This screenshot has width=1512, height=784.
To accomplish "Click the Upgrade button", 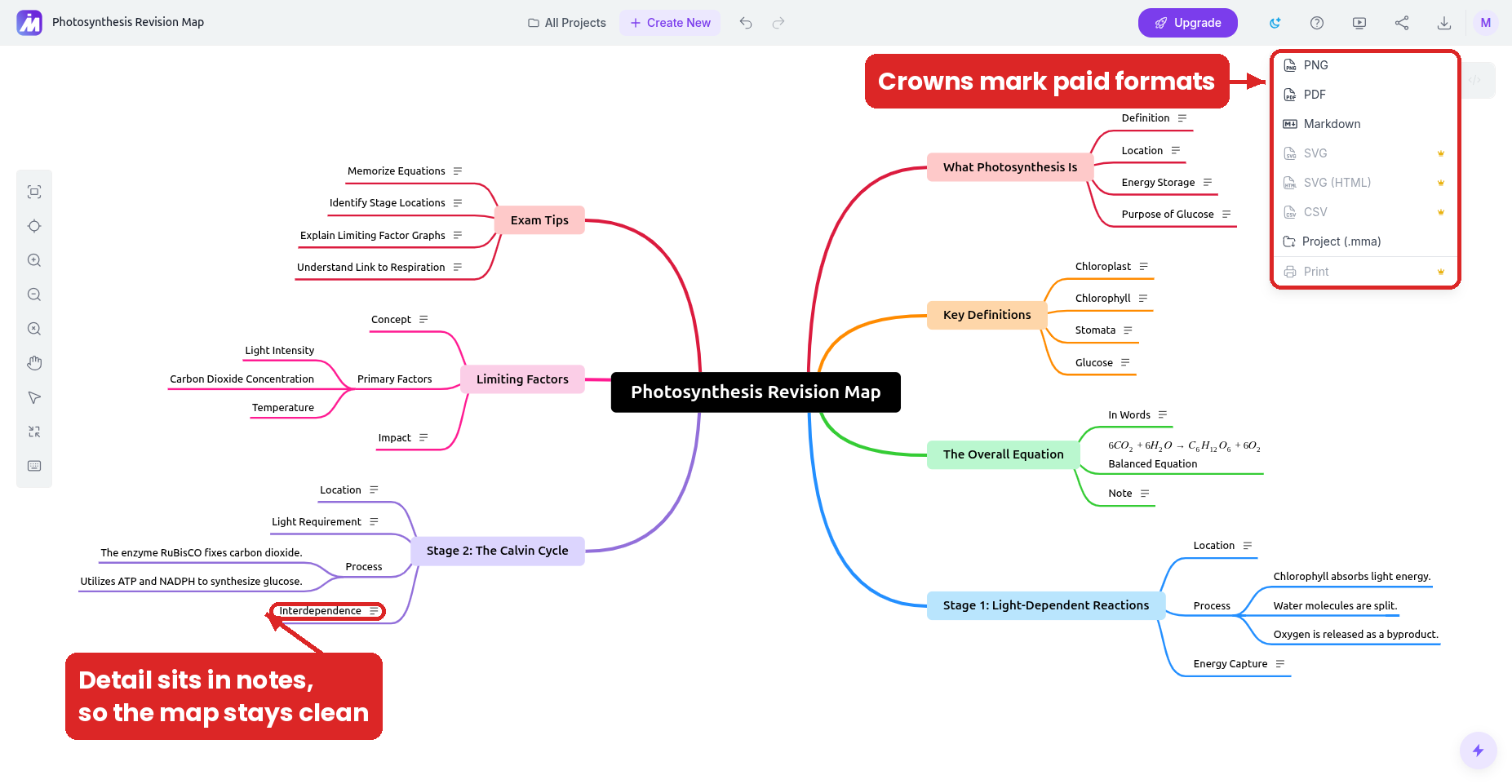I will point(1188,23).
